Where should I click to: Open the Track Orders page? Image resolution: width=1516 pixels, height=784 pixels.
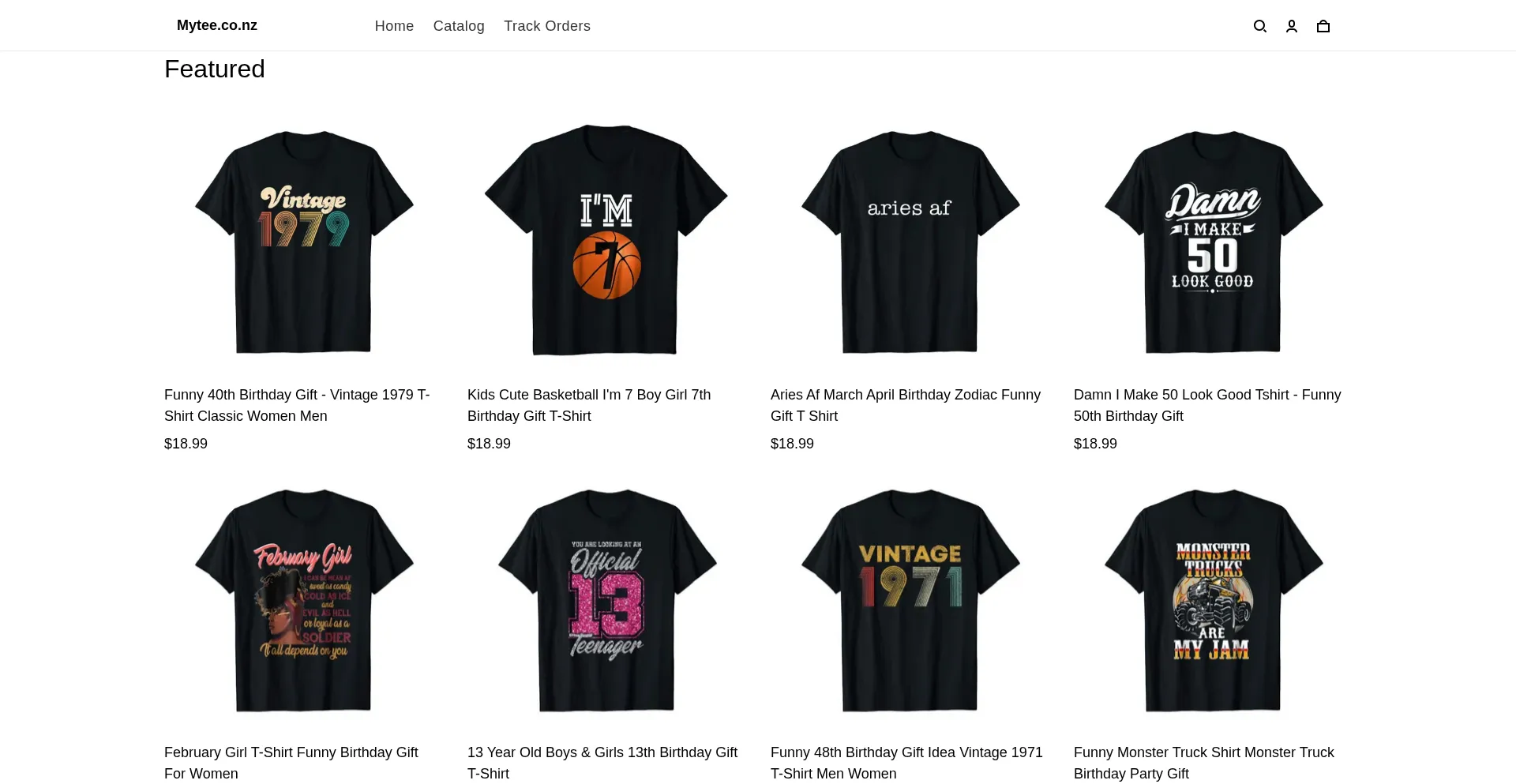(547, 25)
